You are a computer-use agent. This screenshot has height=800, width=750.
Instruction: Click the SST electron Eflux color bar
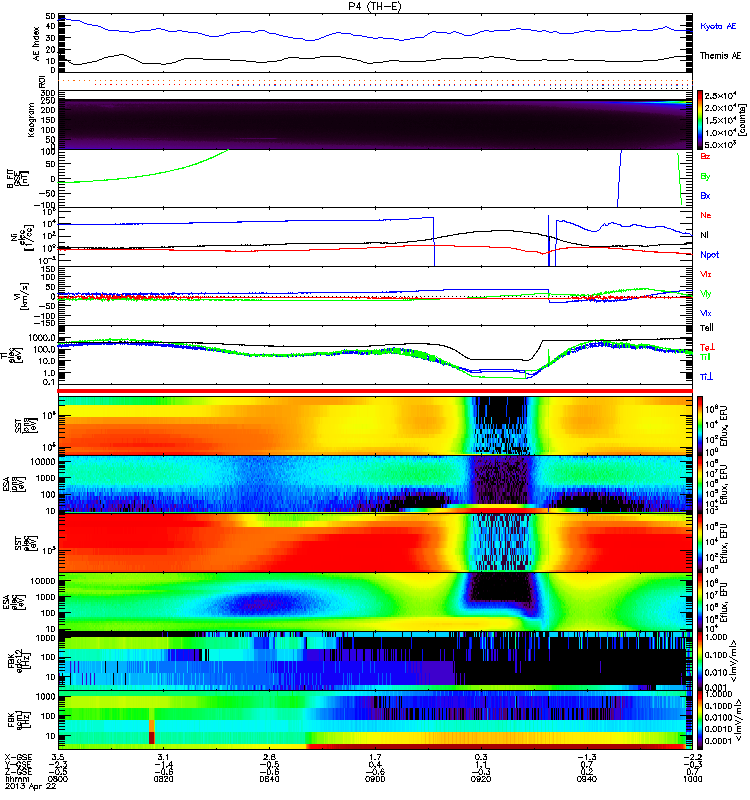click(700, 543)
